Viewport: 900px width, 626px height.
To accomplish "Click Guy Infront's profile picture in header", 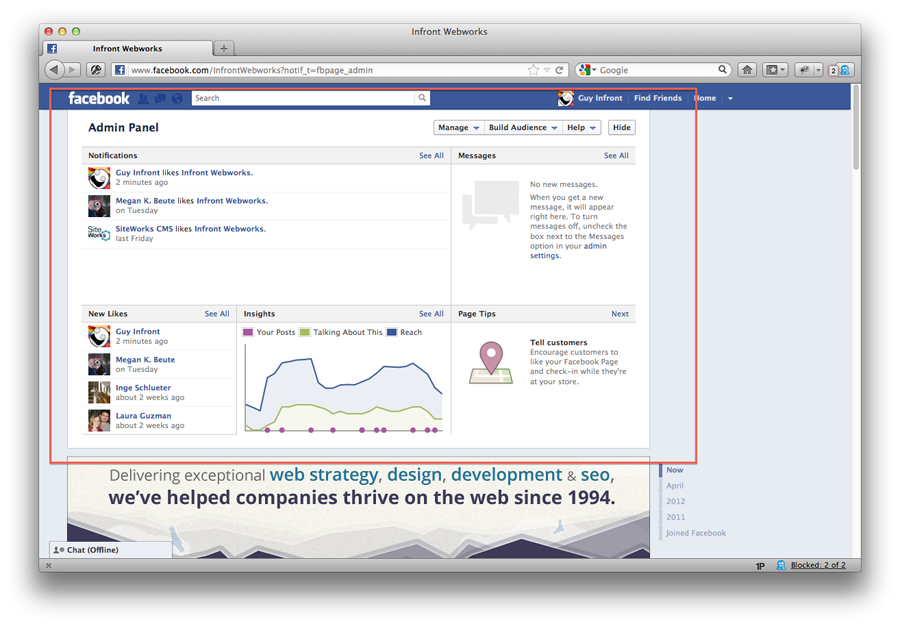I will tap(565, 98).
